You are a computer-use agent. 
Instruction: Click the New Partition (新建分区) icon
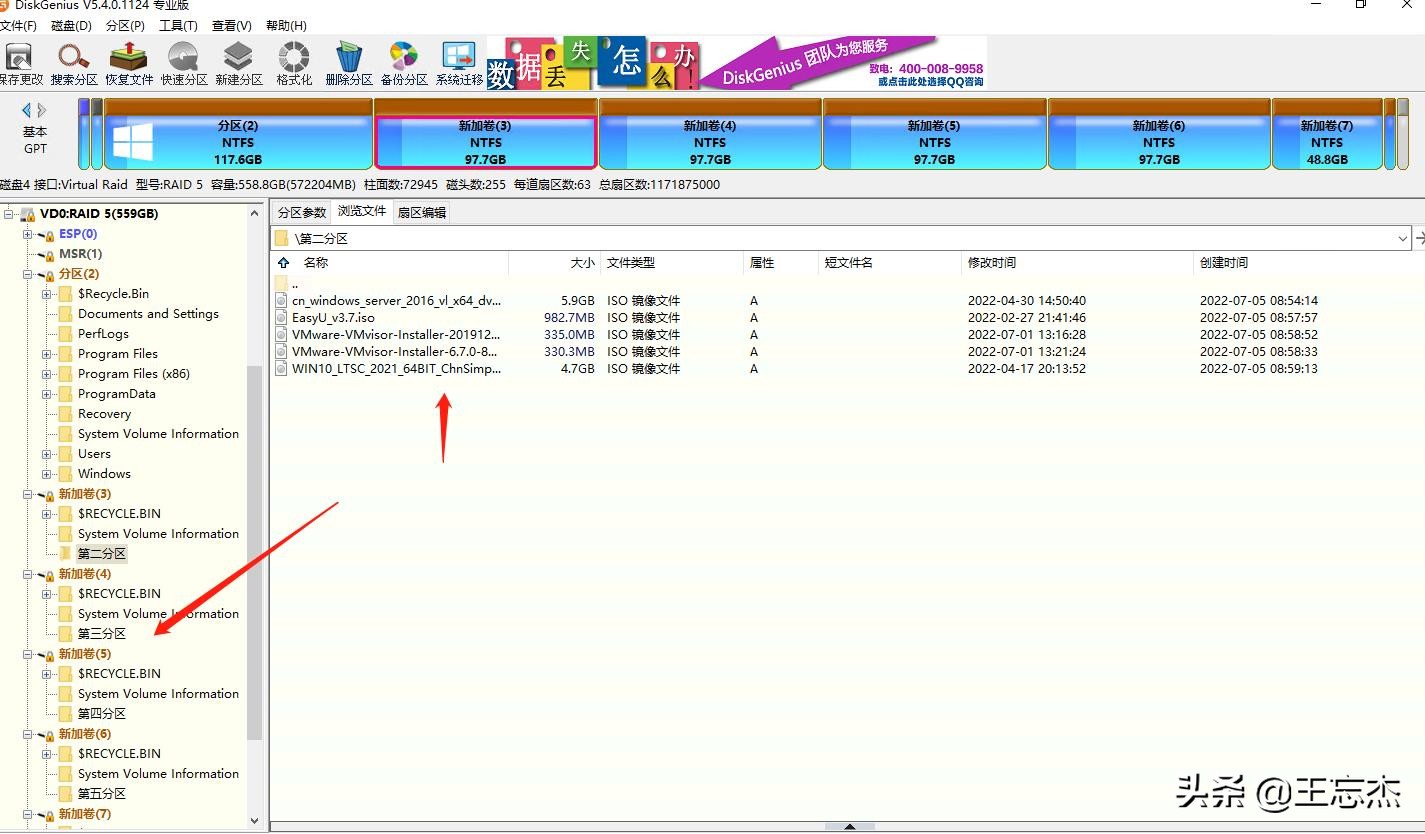tap(238, 62)
